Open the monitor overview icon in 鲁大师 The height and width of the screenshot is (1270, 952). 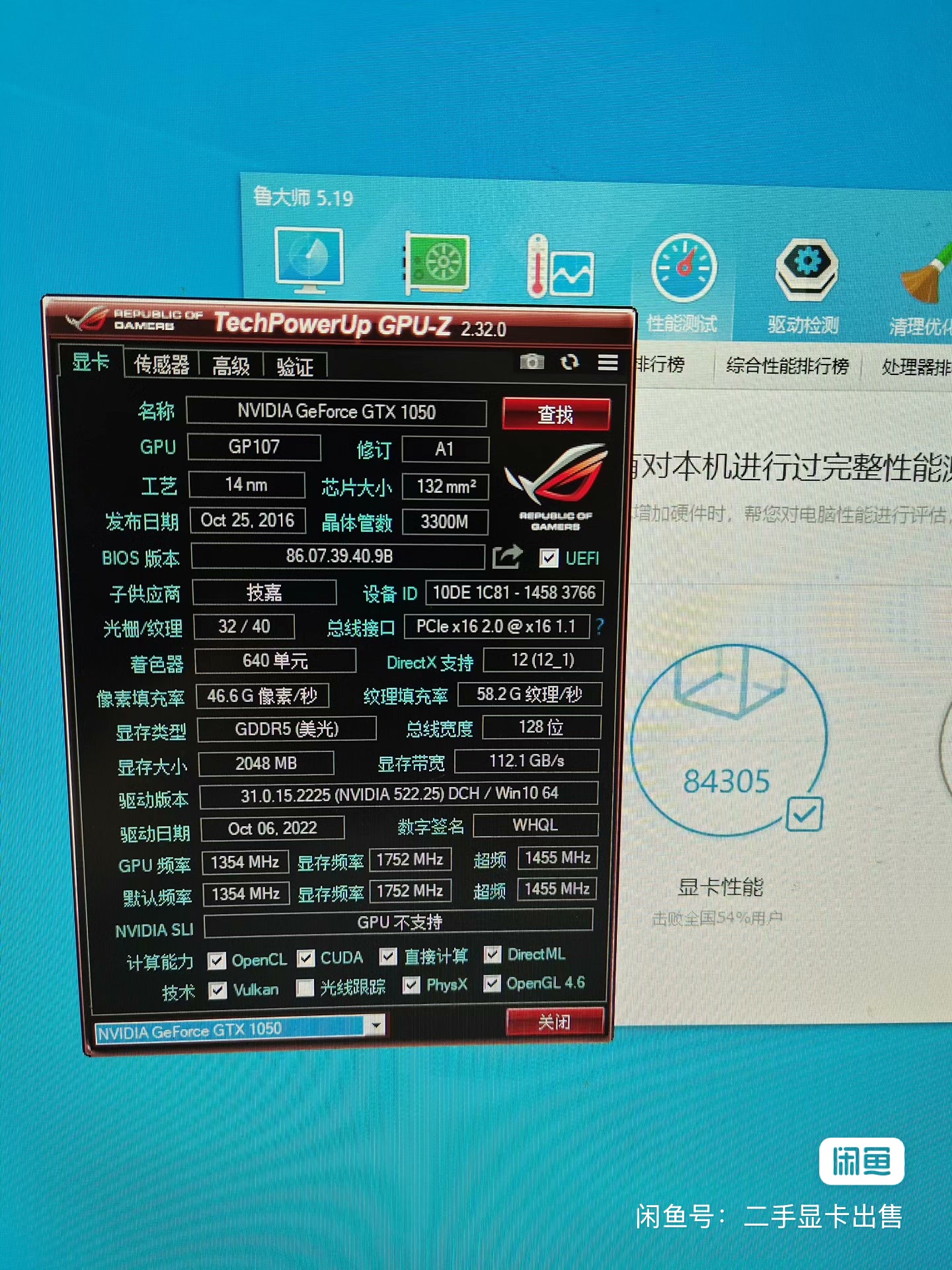[x=309, y=261]
